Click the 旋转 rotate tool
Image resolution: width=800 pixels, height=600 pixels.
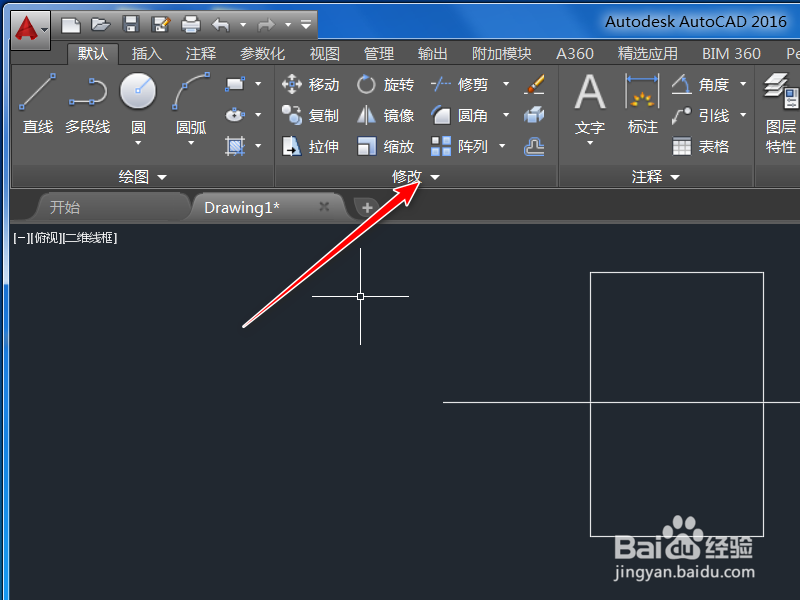click(385, 84)
